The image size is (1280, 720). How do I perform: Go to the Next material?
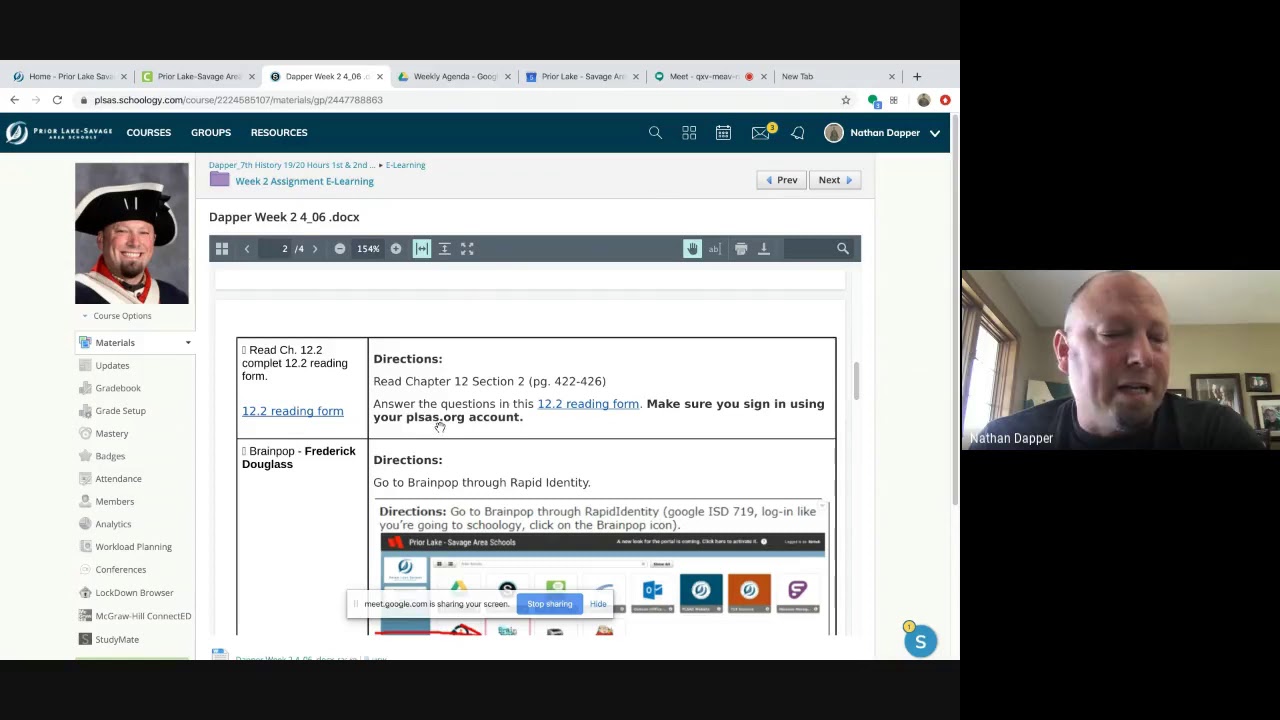coord(835,180)
